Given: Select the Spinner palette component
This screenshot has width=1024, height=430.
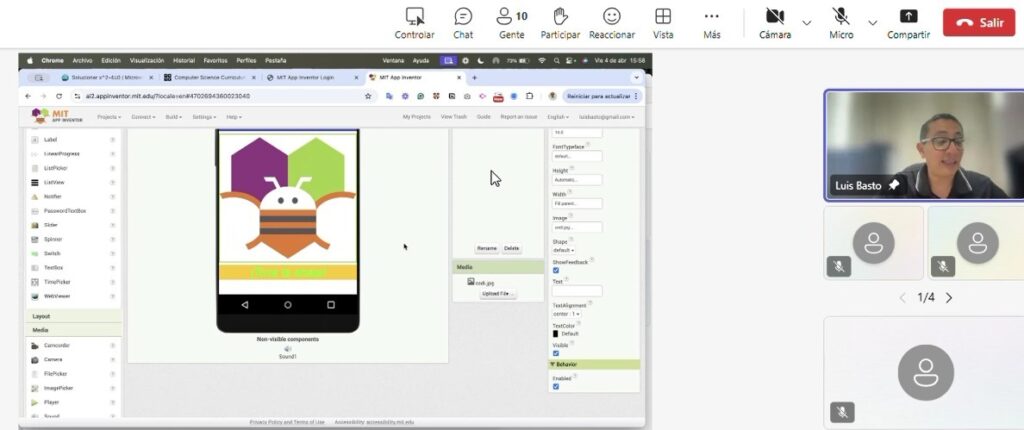Looking at the screenshot, I should (52, 239).
